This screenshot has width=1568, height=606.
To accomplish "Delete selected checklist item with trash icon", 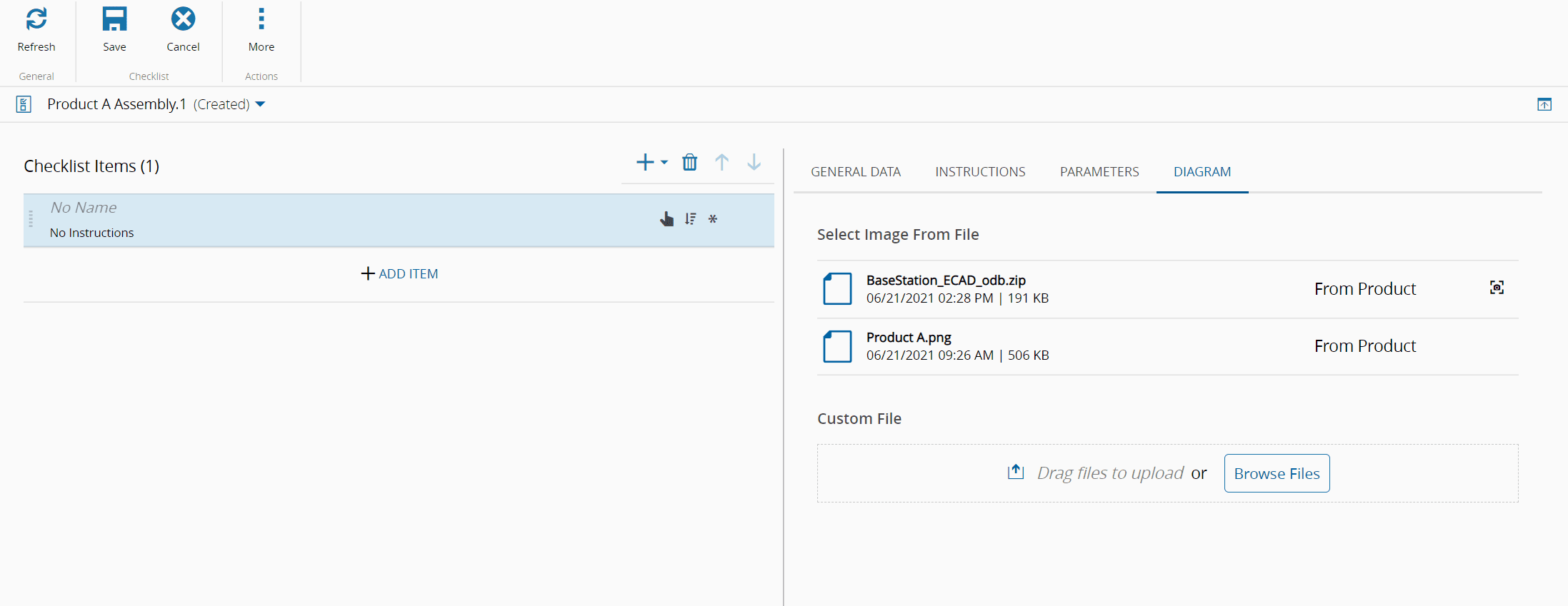I will pyautogui.click(x=689, y=163).
